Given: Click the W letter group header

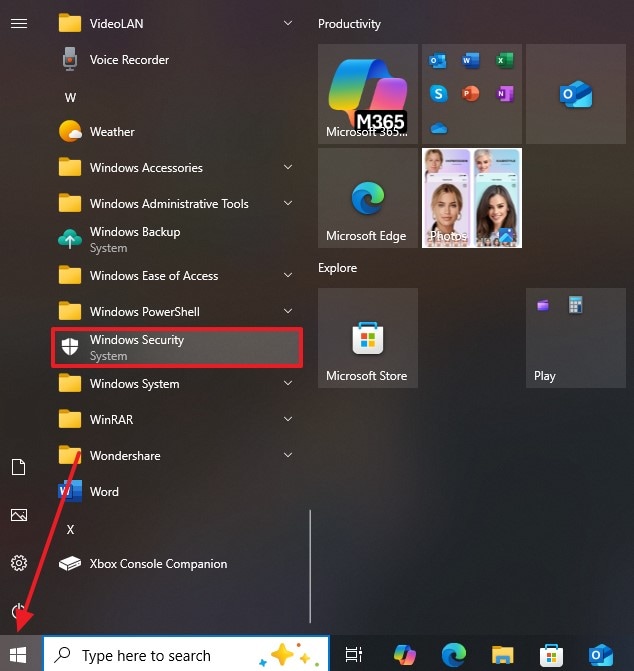Looking at the screenshot, I should pyautogui.click(x=70, y=98).
